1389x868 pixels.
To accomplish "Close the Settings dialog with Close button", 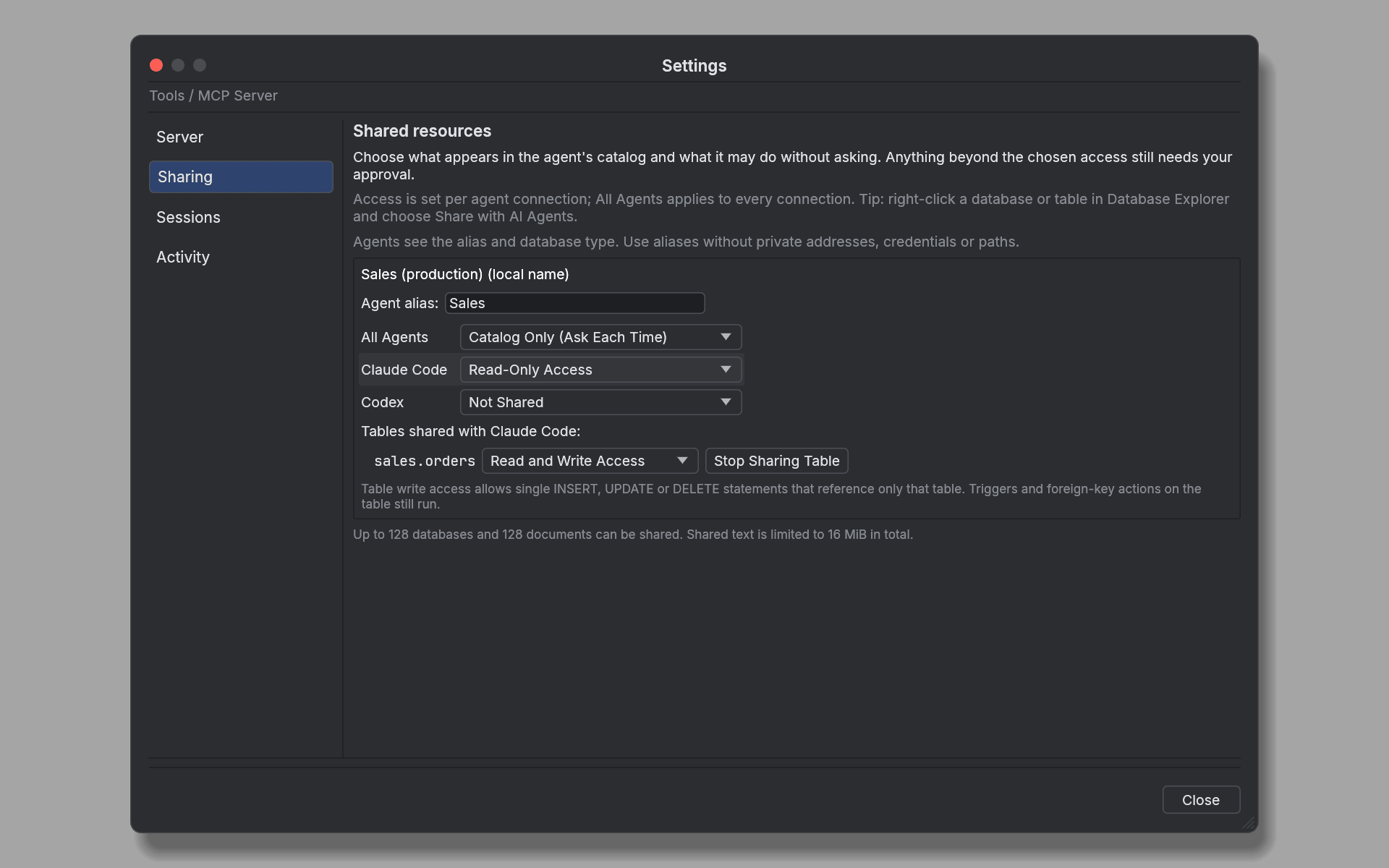I will click(x=1201, y=800).
